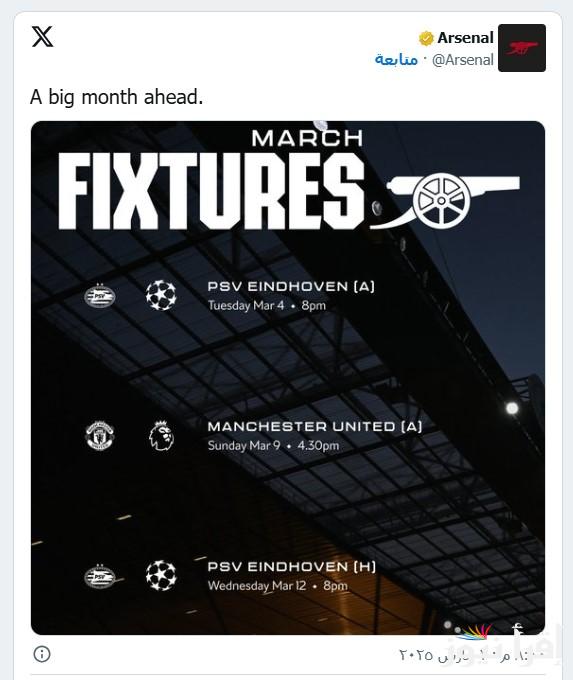The width and height of the screenshot is (573, 680).
Task: Click the bottom Champions League starball
Action: pos(161,576)
